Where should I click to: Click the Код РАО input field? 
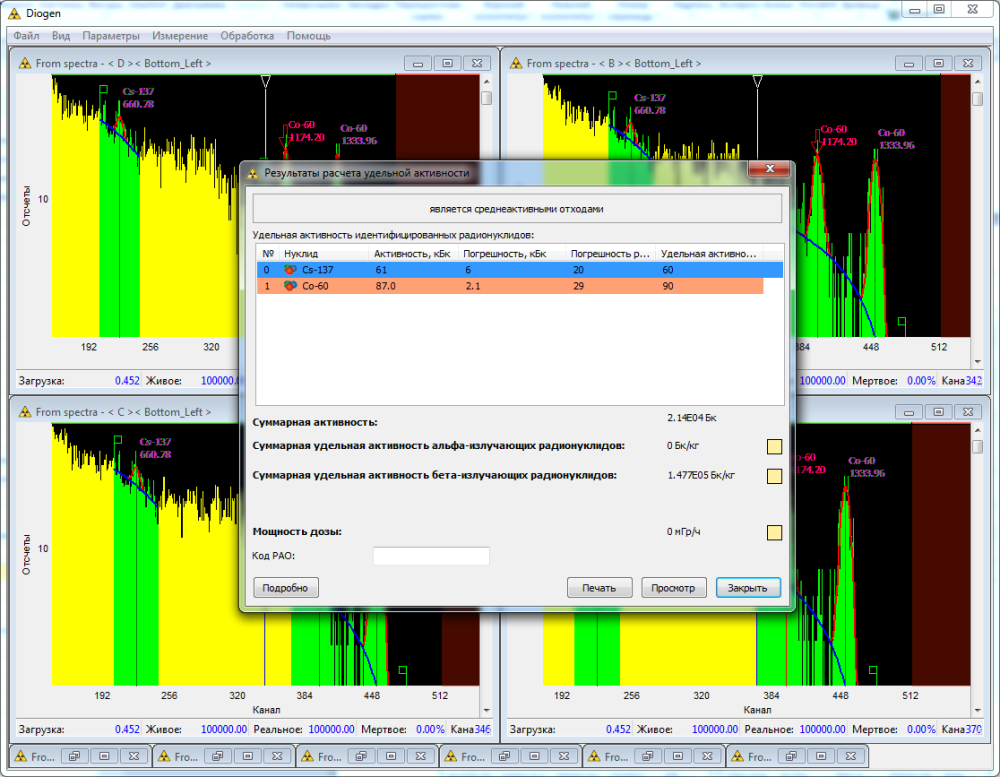pos(431,556)
